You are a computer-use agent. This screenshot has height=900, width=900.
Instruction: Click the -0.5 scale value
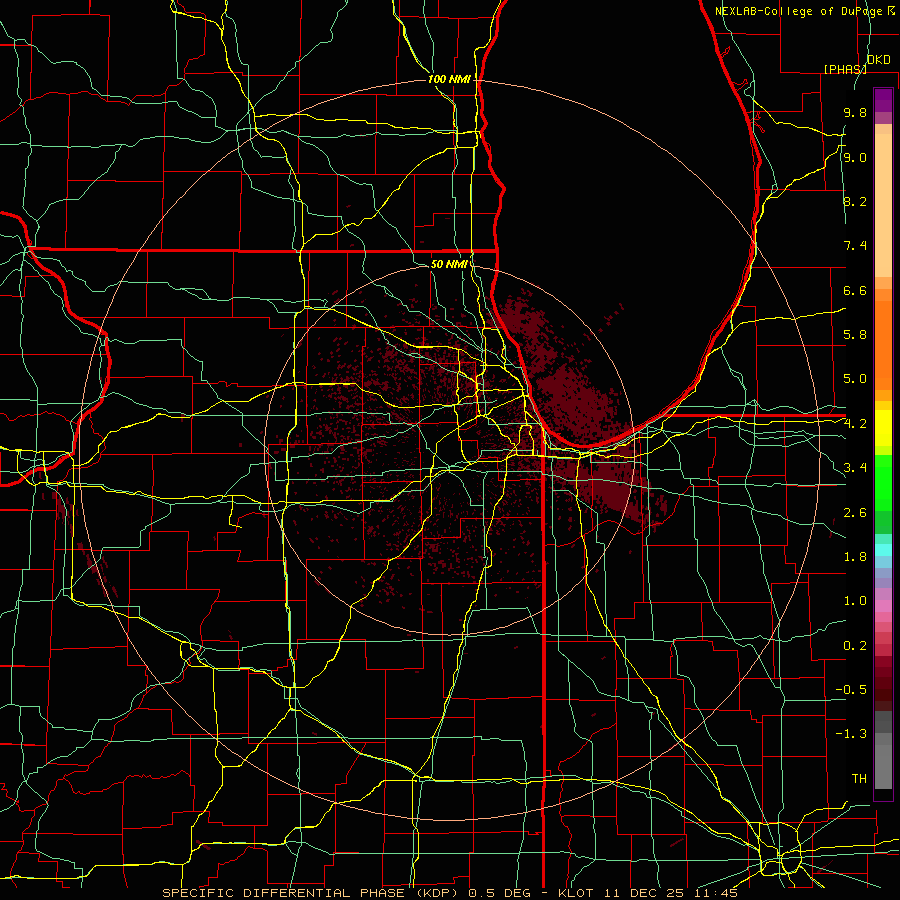point(851,690)
